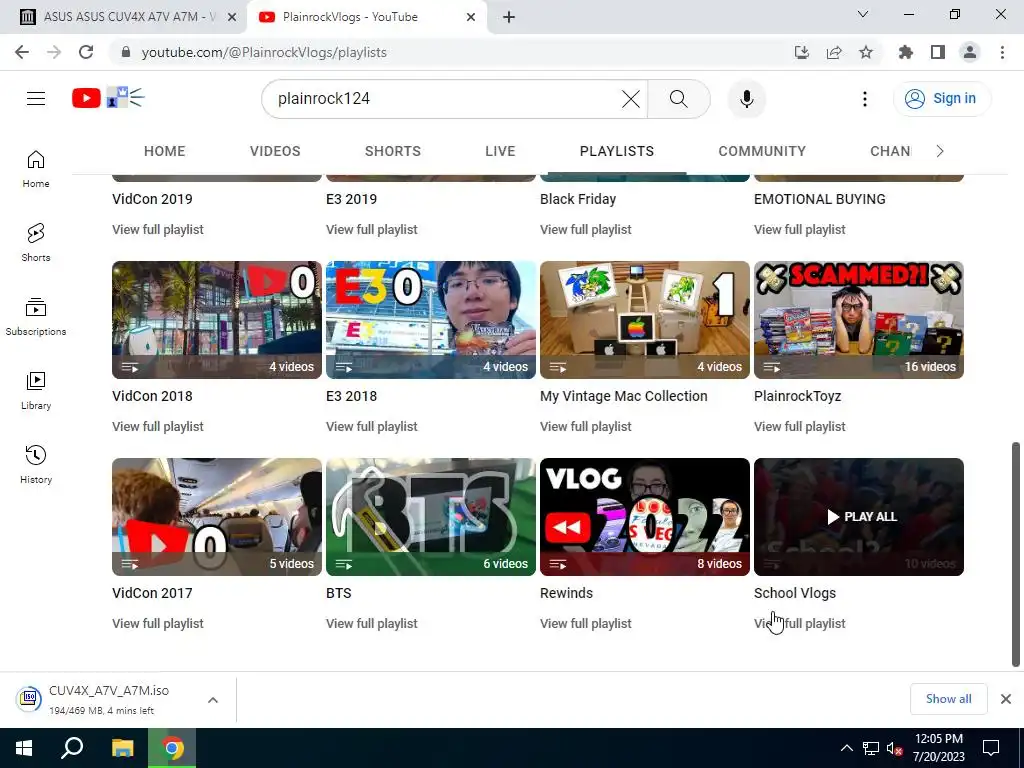Open Shorts in the left sidebar

pyautogui.click(x=36, y=243)
